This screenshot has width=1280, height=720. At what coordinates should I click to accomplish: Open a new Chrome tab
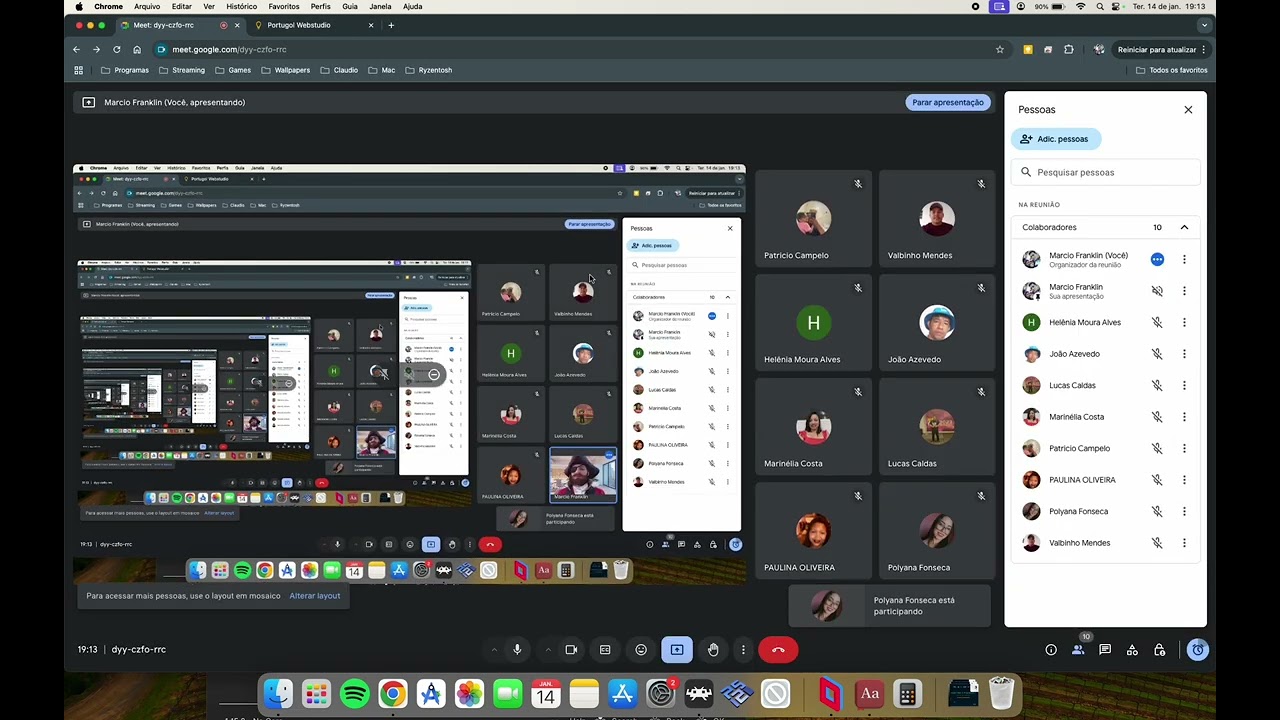(391, 25)
